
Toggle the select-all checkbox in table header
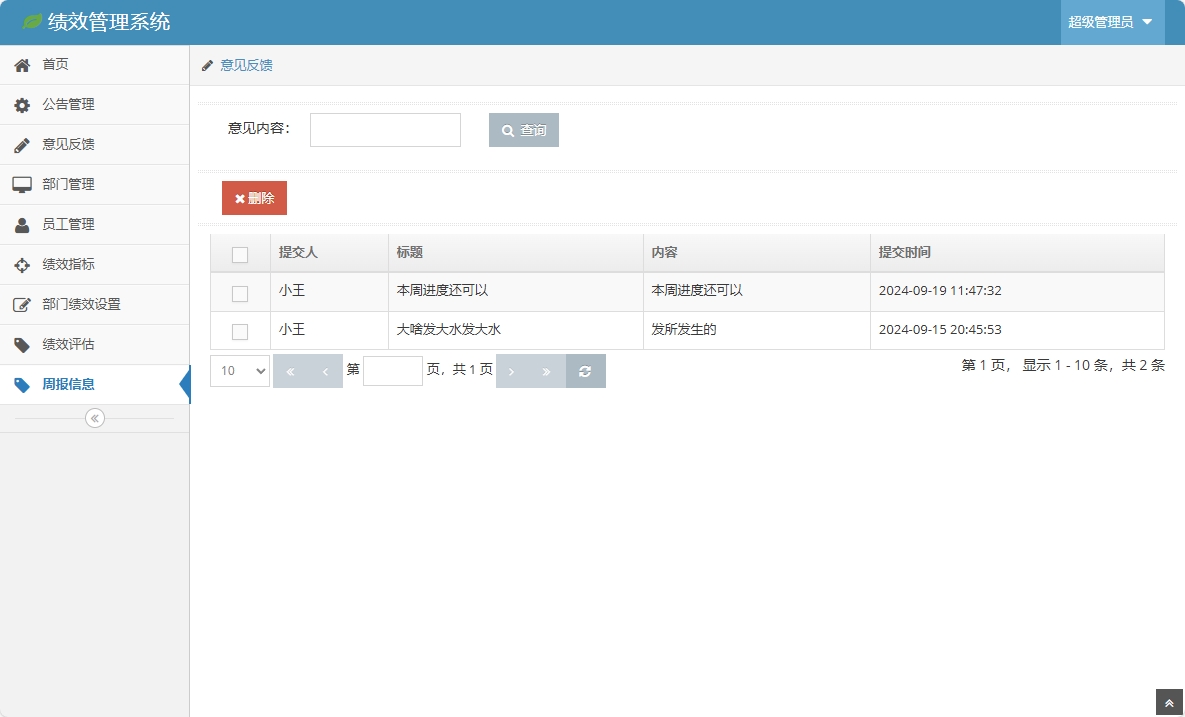[240, 255]
